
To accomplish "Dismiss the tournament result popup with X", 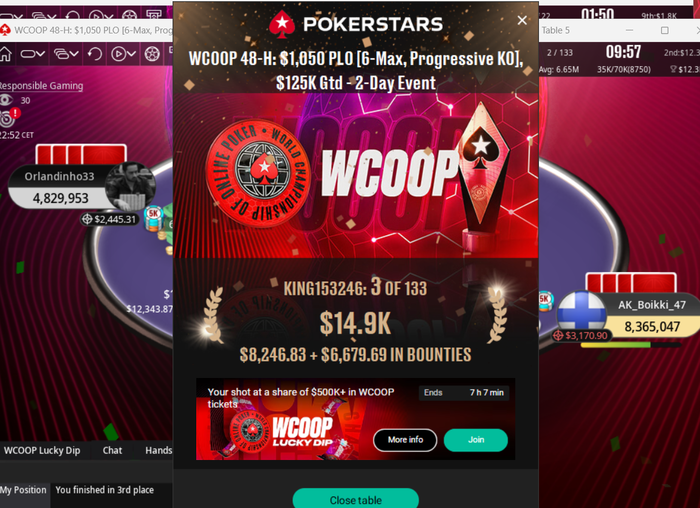I will (522, 20).
